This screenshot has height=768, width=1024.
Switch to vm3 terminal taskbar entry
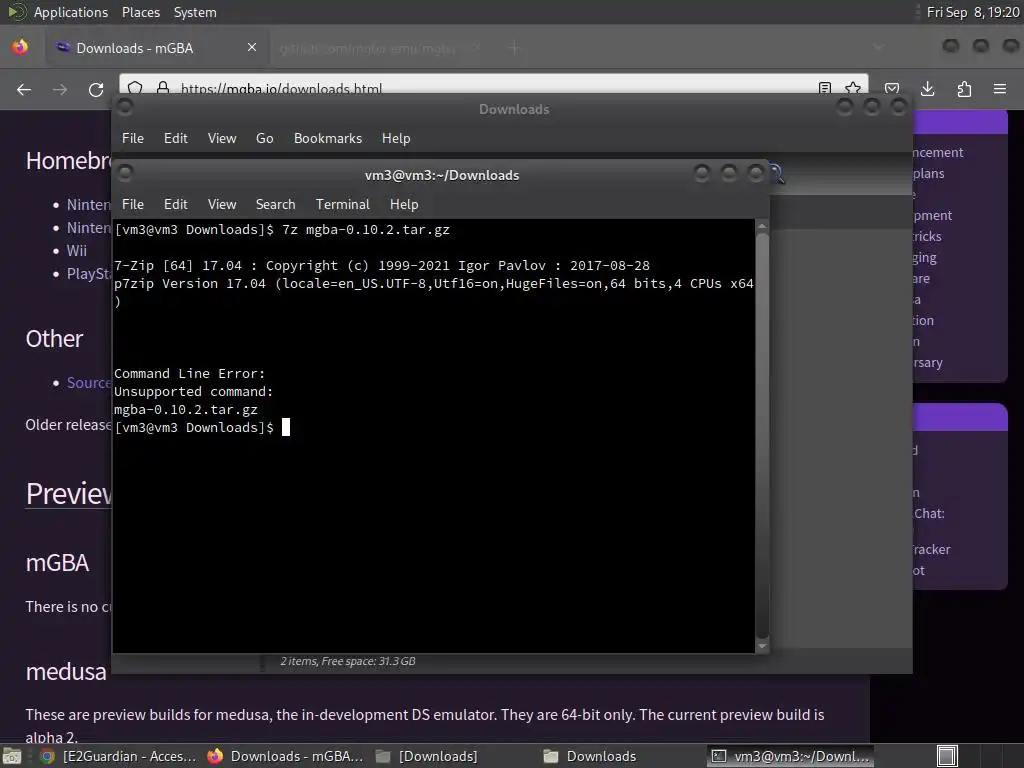[x=790, y=756]
